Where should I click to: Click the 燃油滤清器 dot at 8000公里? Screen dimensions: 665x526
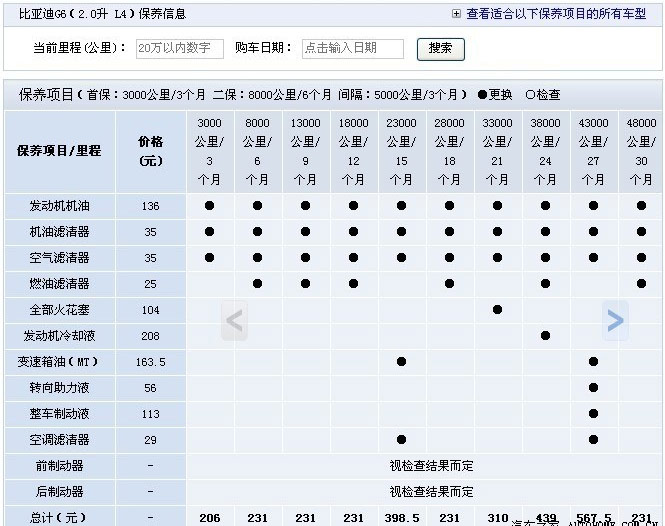(257, 283)
